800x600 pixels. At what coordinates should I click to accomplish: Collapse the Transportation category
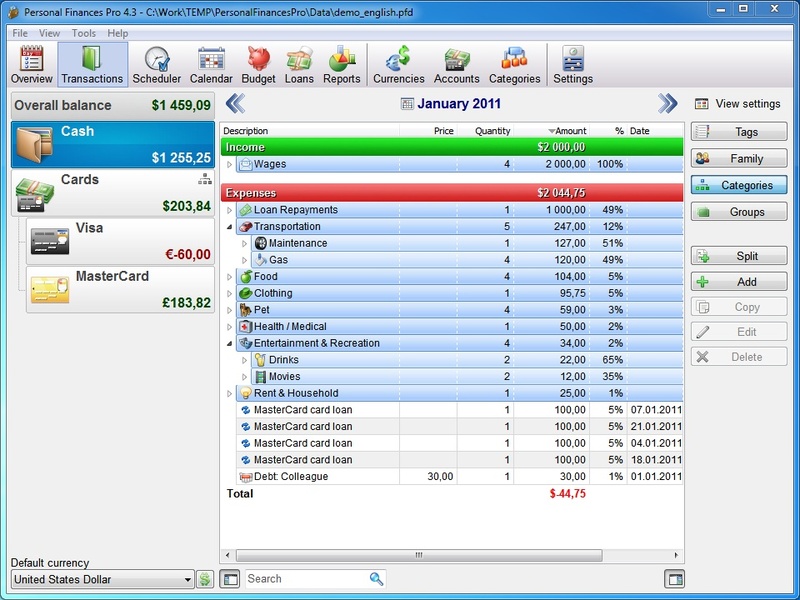[x=229, y=227]
